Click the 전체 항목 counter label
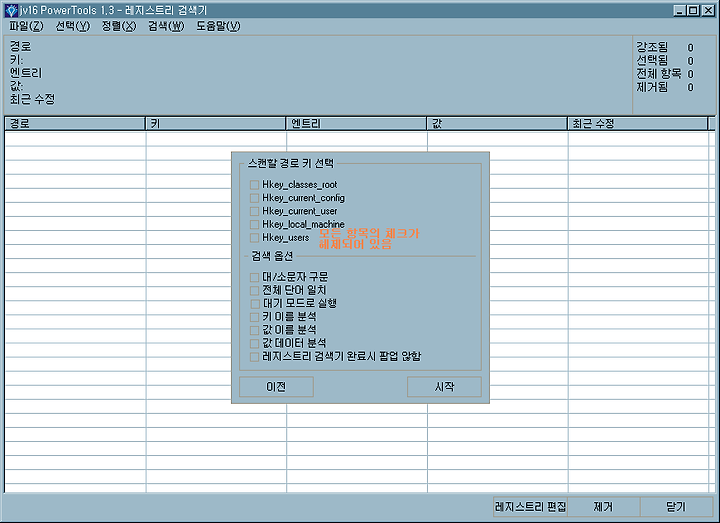The height and width of the screenshot is (523, 720). [659, 73]
